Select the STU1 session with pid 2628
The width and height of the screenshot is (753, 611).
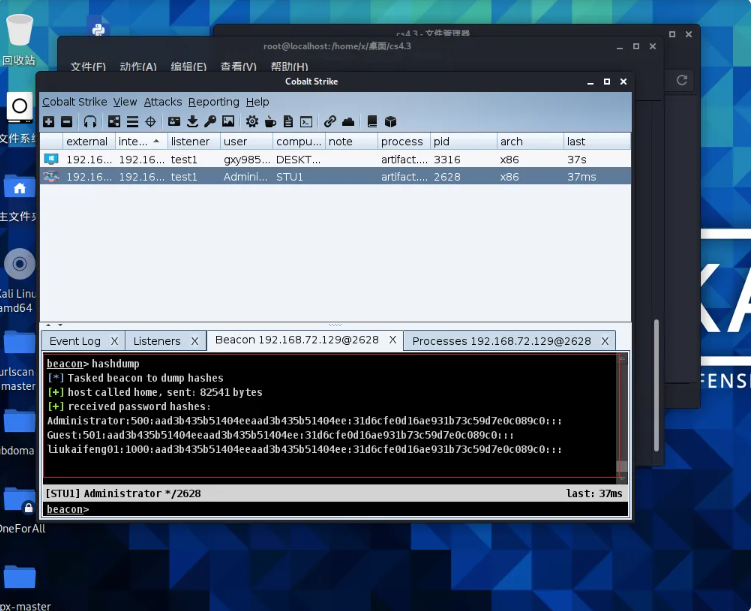click(x=335, y=177)
